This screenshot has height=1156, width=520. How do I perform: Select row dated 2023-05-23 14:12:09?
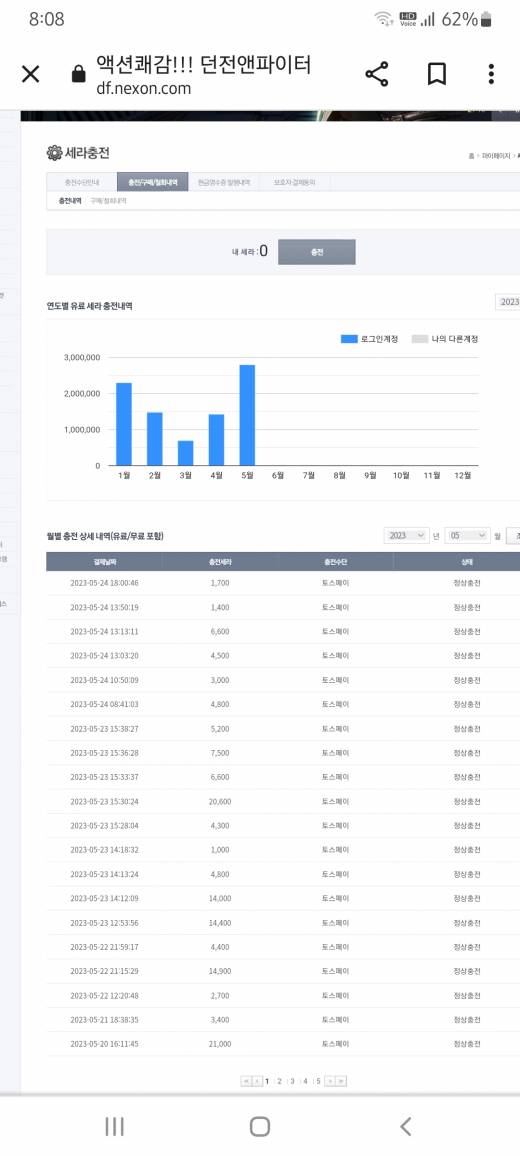coord(283,898)
